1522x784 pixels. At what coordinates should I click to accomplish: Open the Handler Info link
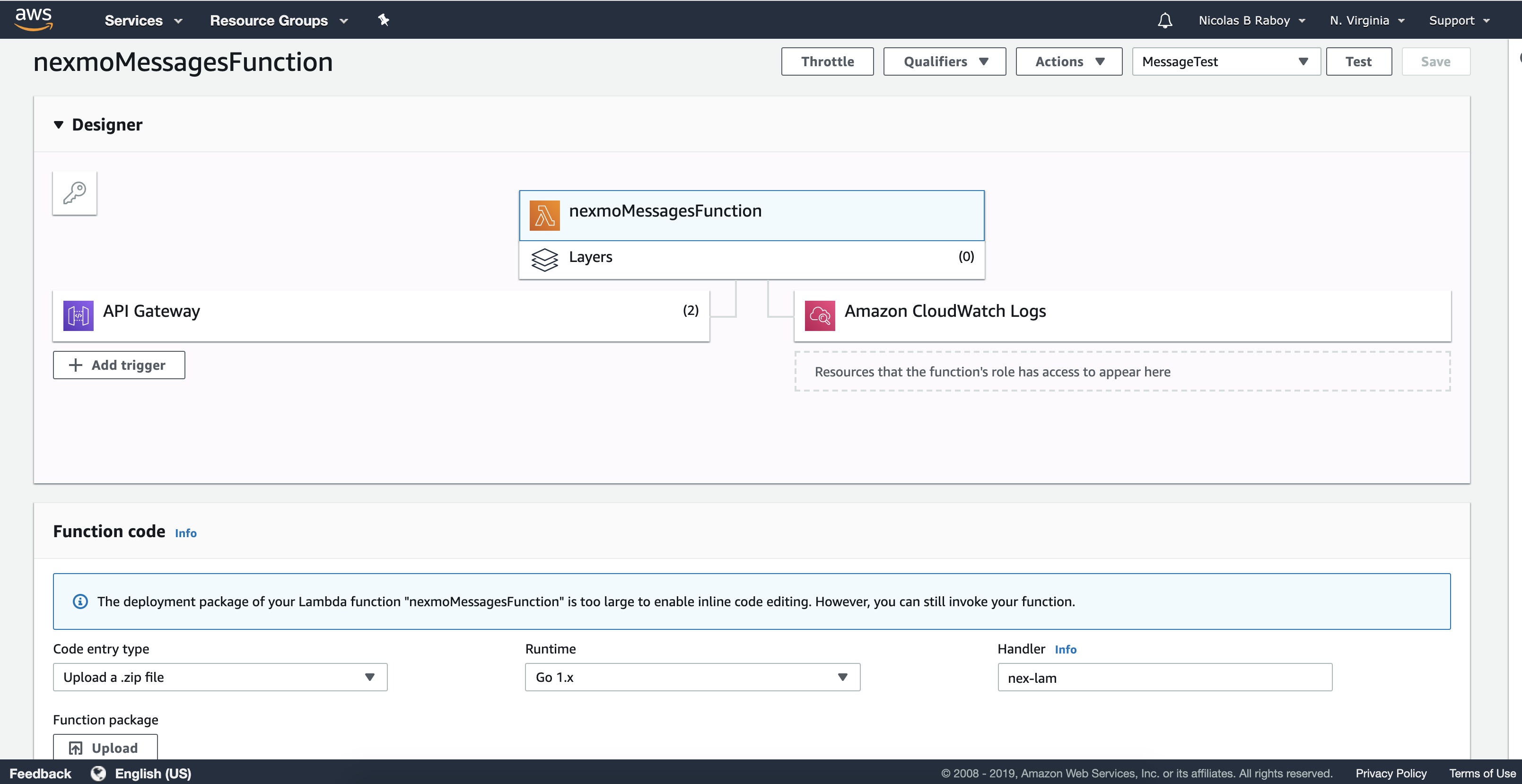pyautogui.click(x=1065, y=649)
